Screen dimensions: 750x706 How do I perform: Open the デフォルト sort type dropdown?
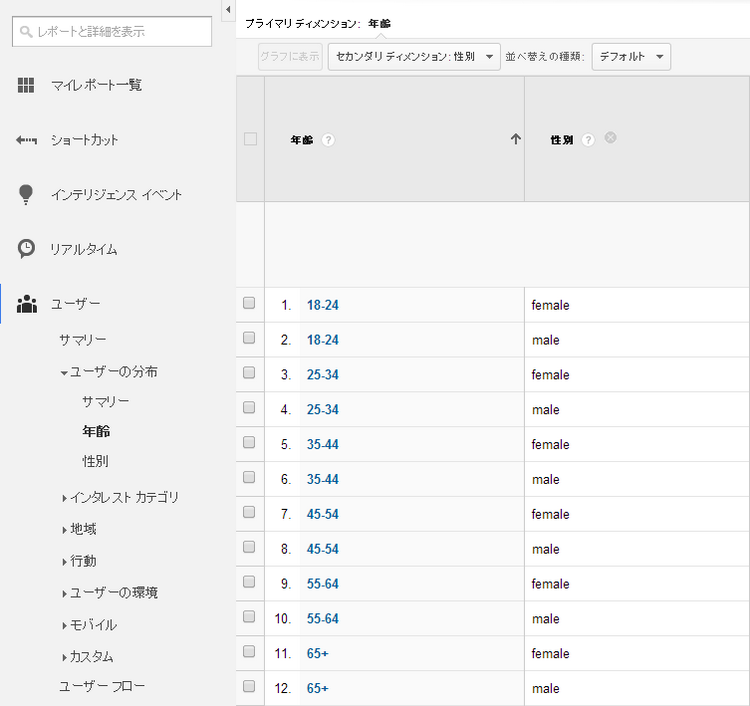(631, 57)
